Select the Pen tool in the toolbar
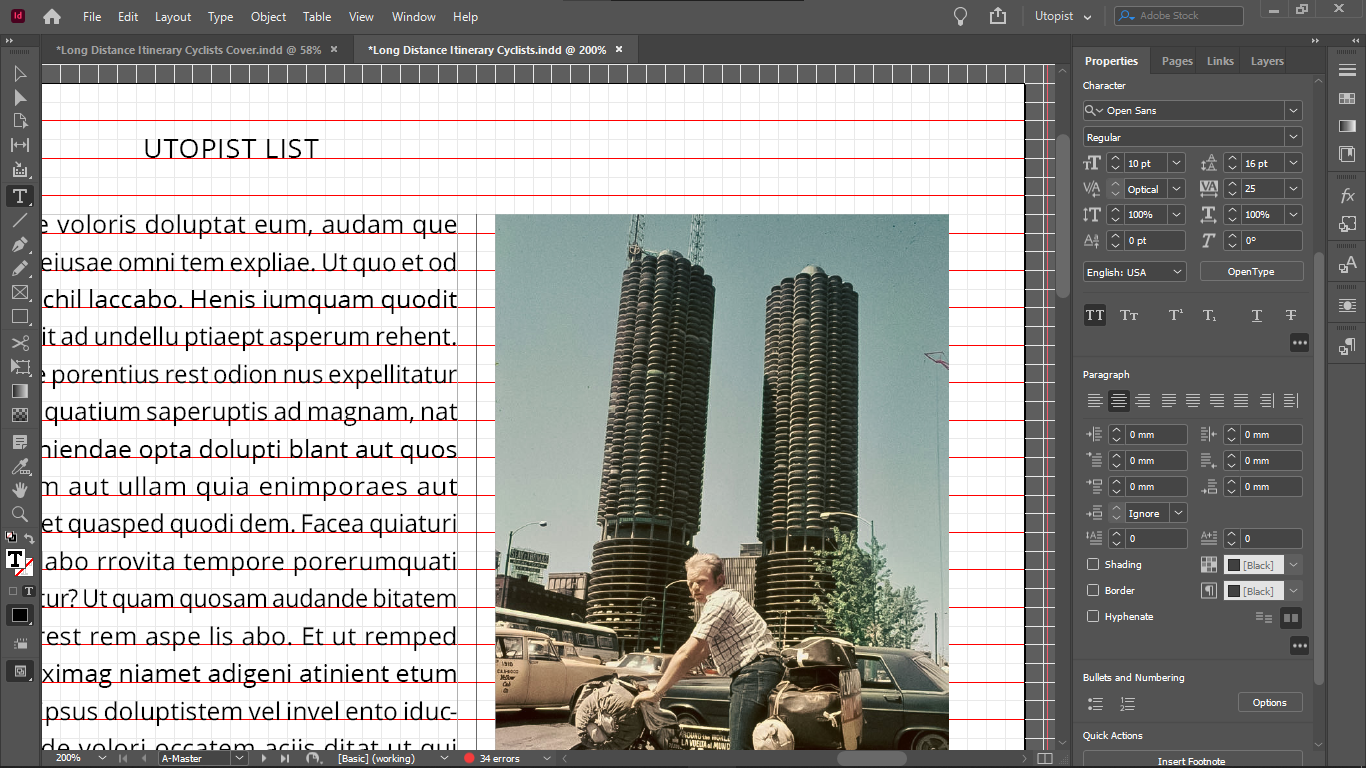Screen dimensions: 1366x768 (x=19, y=244)
